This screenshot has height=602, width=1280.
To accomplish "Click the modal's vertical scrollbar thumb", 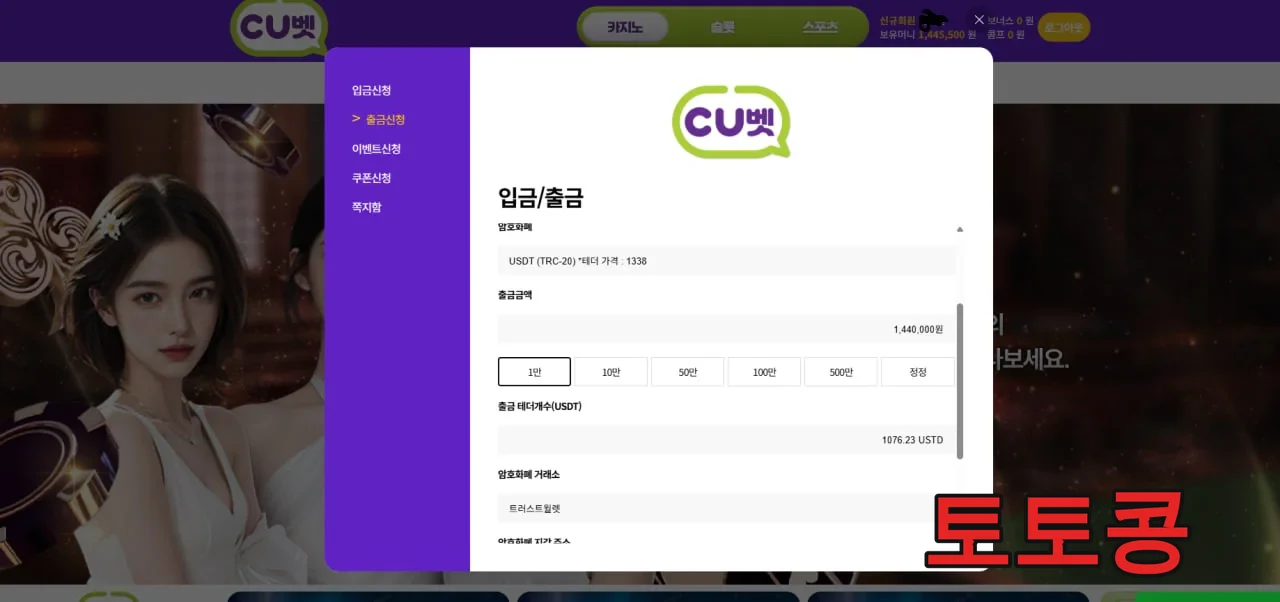I will (x=960, y=381).
